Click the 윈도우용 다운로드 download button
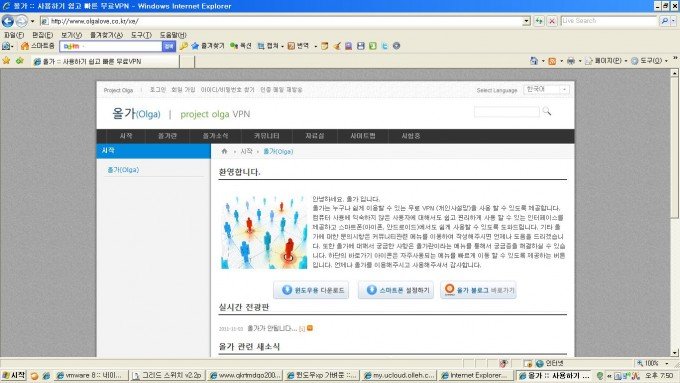 pos(311,290)
